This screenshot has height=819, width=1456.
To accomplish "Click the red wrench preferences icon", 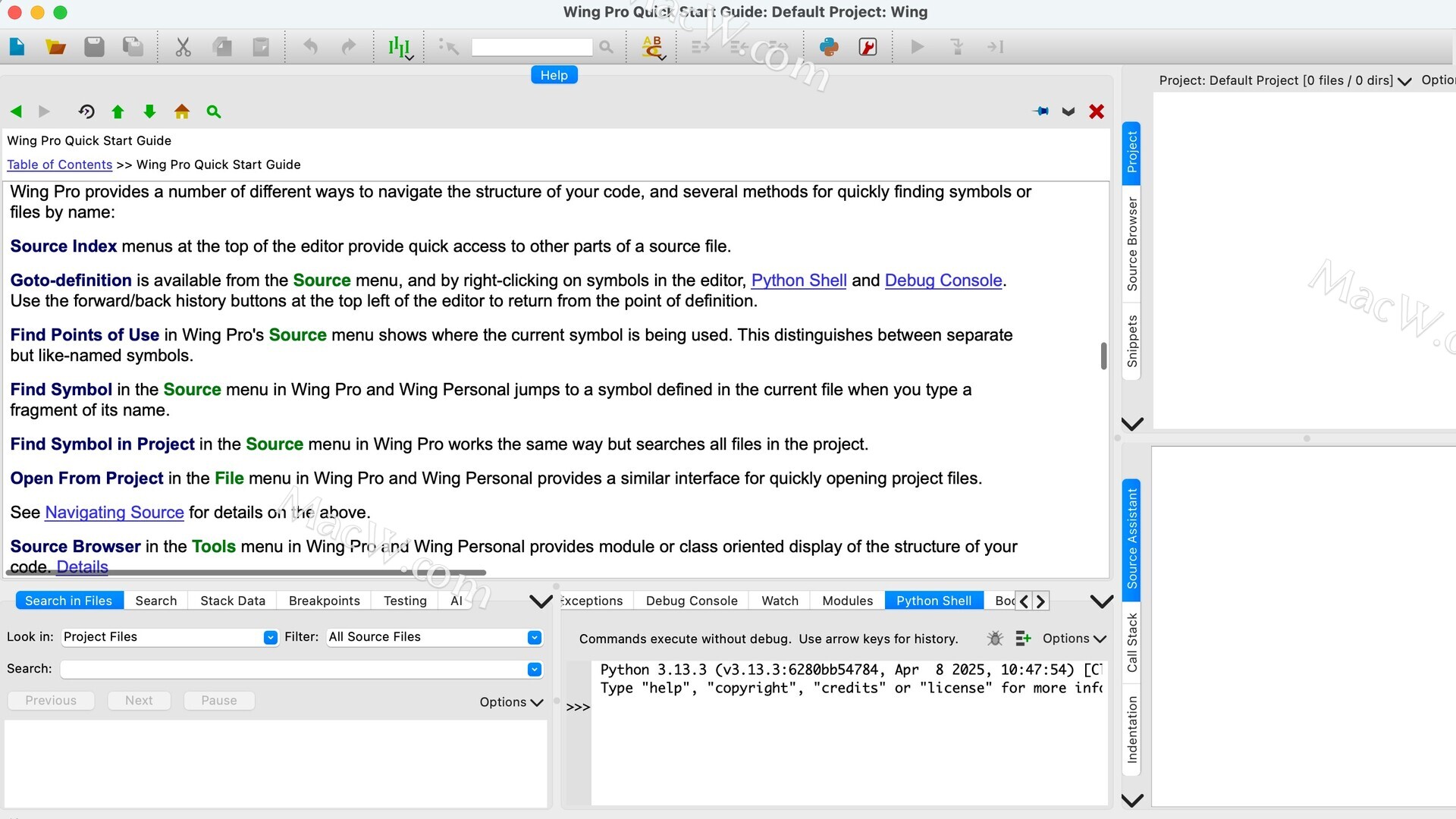I will pos(868,47).
